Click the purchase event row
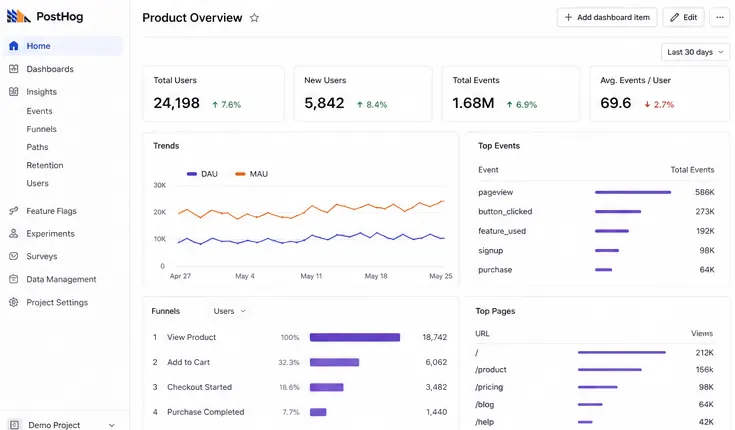Image resolution: width=735 pixels, height=430 pixels. [596, 270]
